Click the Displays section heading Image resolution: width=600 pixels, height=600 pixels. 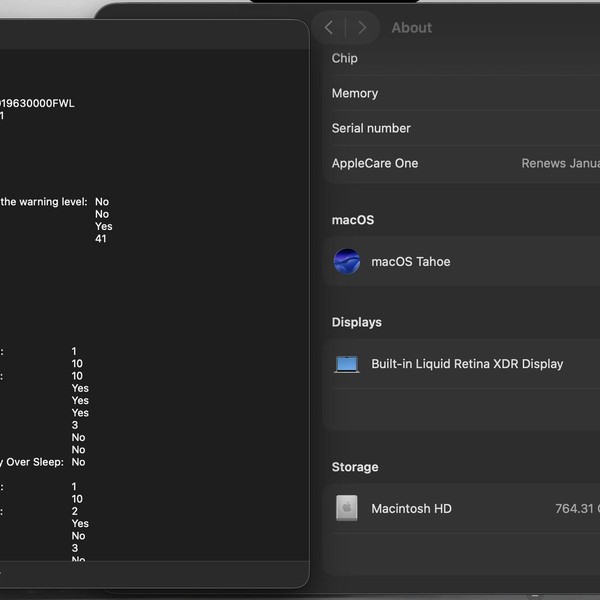pyautogui.click(x=357, y=322)
